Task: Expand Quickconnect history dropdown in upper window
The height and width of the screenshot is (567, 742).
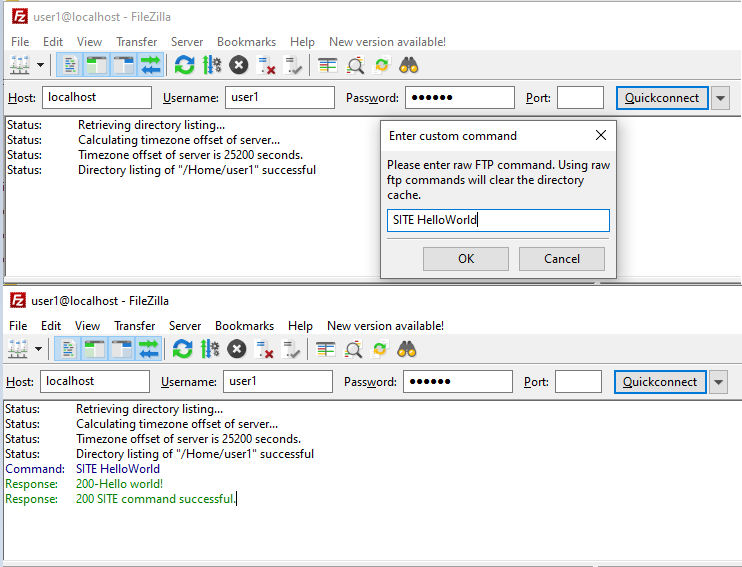Action: (721, 98)
